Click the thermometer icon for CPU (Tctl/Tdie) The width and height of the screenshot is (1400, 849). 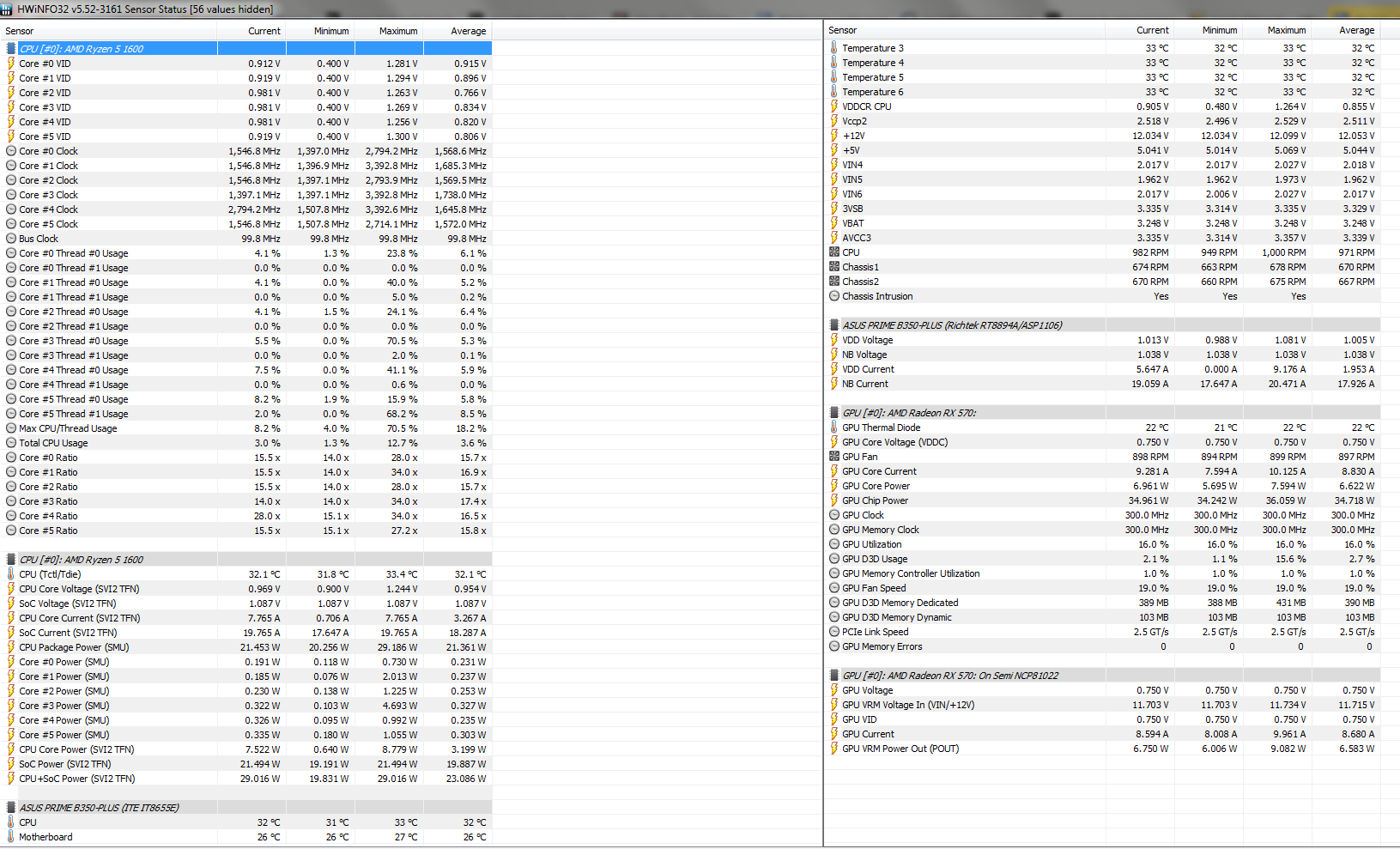pyautogui.click(x=11, y=574)
